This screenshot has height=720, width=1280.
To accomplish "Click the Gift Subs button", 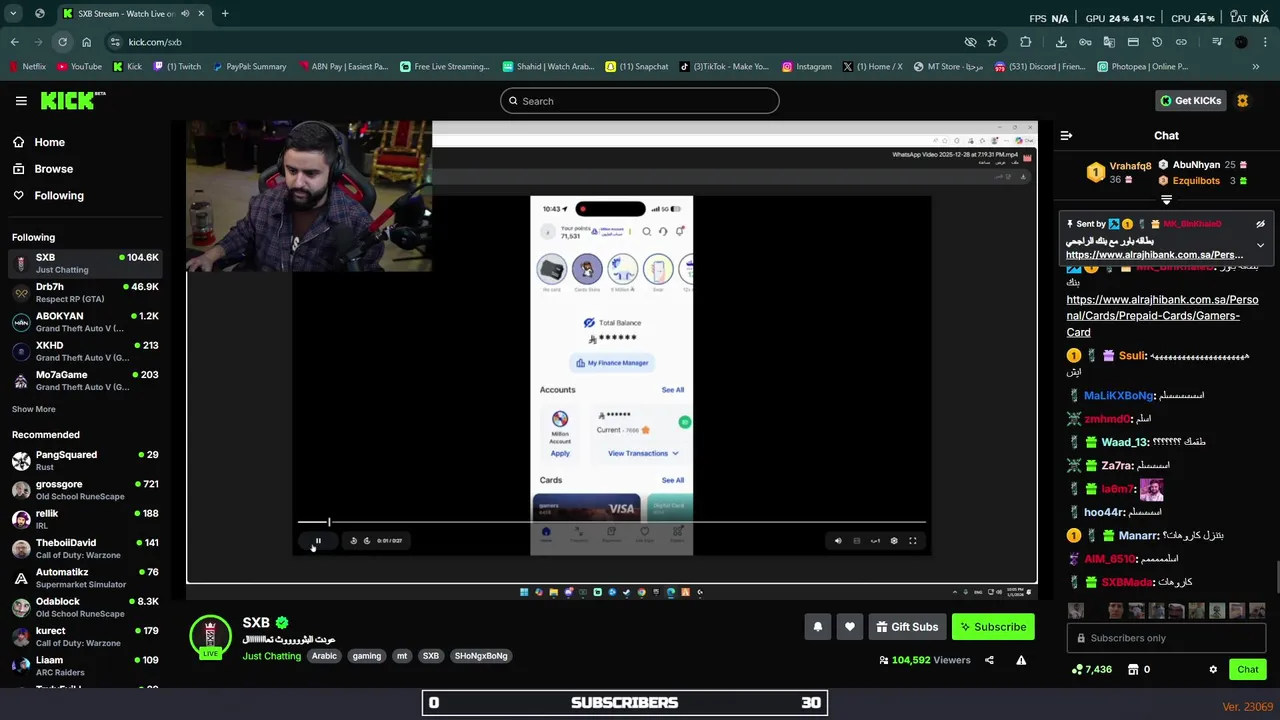I will (x=907, y=627).
